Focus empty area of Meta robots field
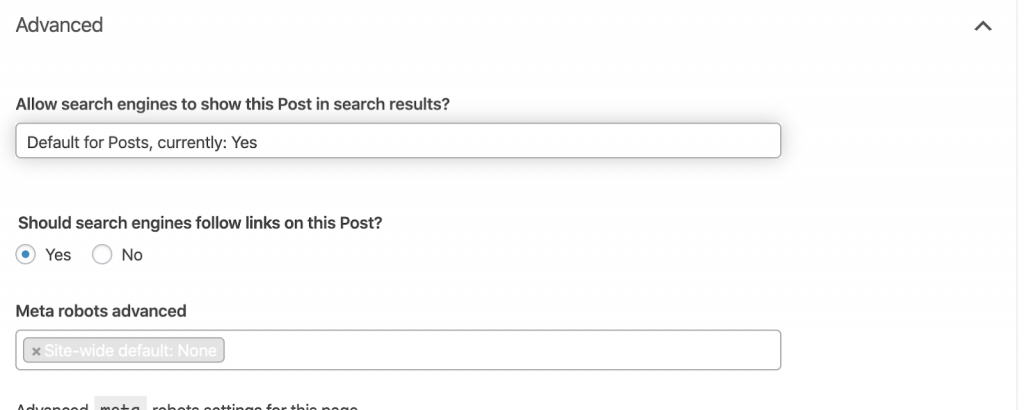1024x410 pixels. click(x=500, y=350)
